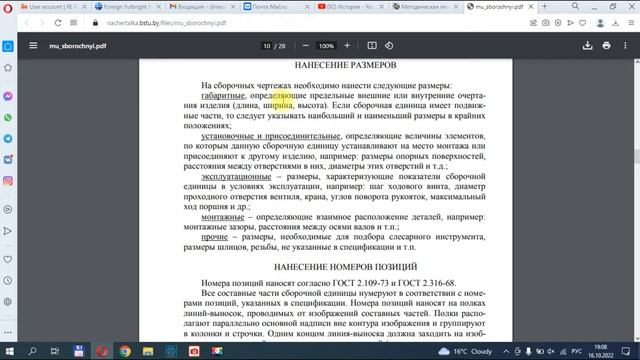Open browser downloads panel
Screen dimensions: 640x360
pos(615,23)
